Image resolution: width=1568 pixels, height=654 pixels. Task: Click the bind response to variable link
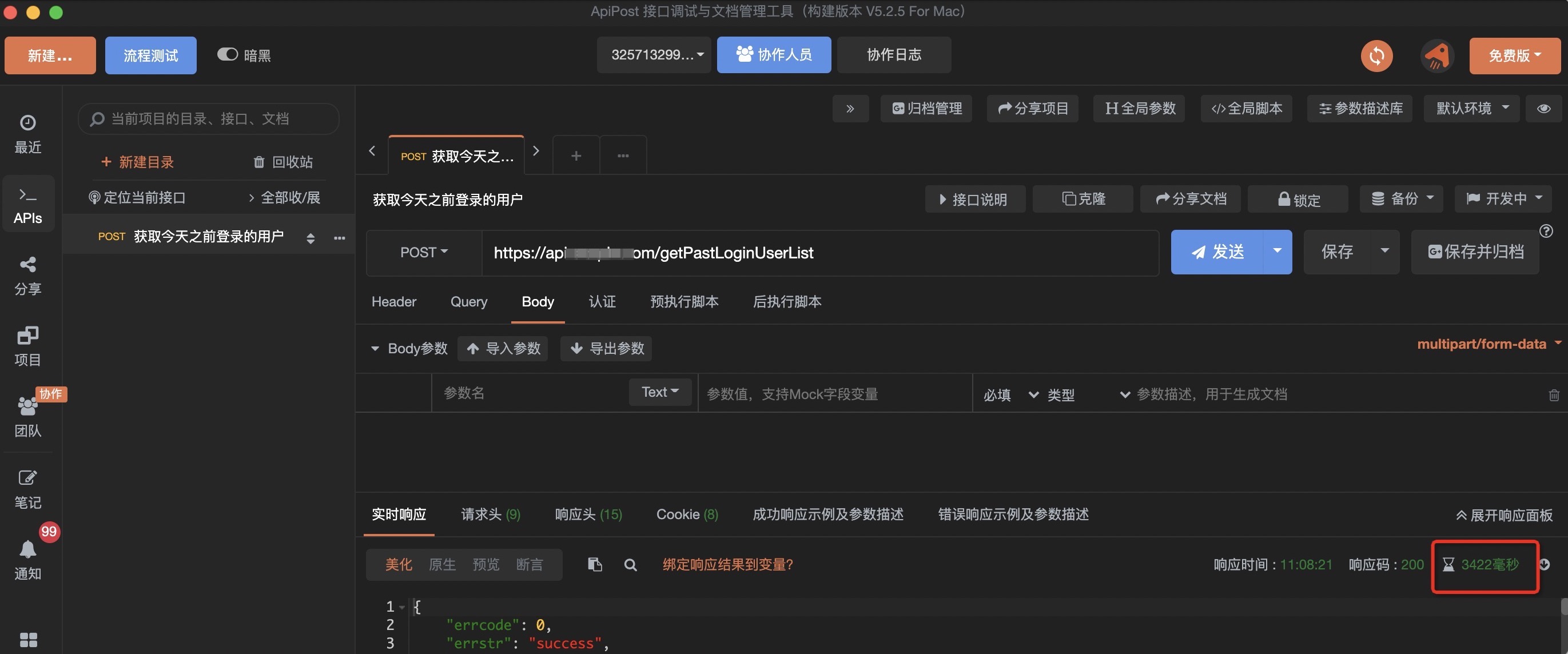click(x=727, y=565)
